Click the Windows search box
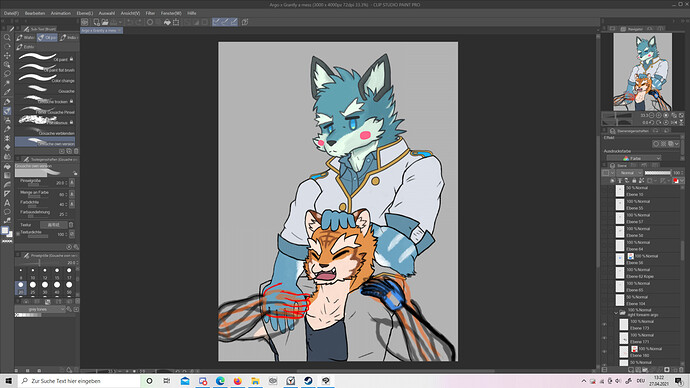 click(x=79, y=381)
